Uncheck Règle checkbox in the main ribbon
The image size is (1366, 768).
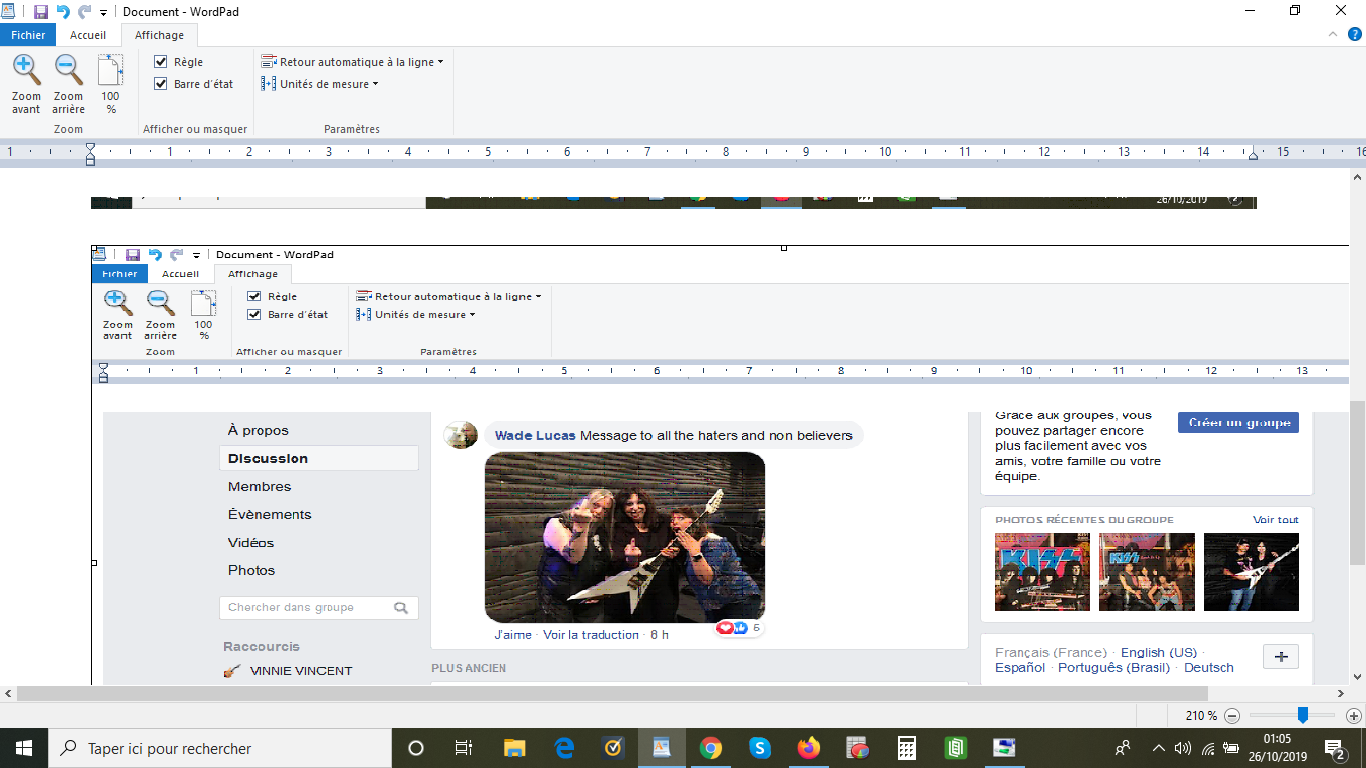click(160, 62)
